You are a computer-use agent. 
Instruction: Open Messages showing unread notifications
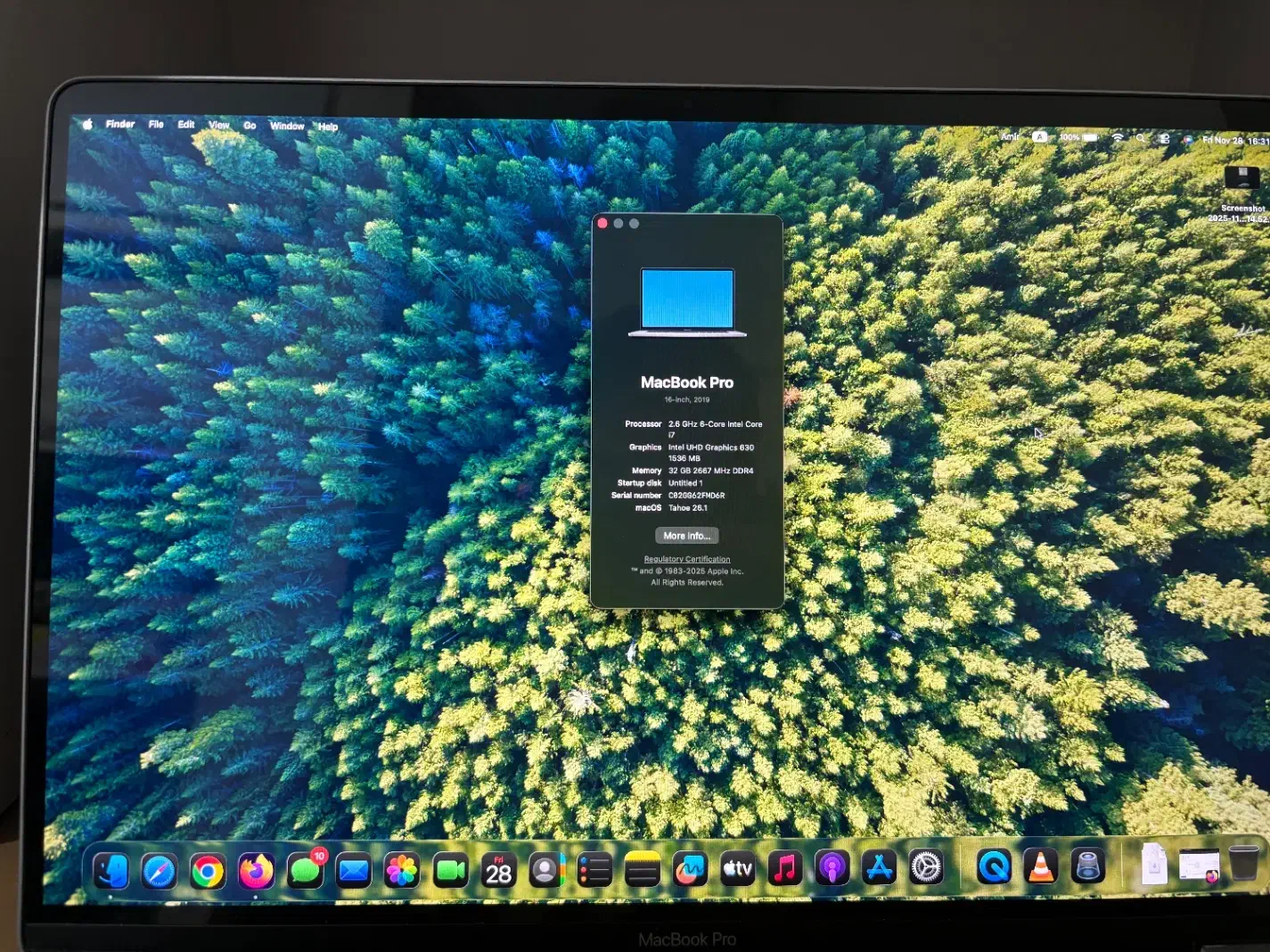click(304, 869)
